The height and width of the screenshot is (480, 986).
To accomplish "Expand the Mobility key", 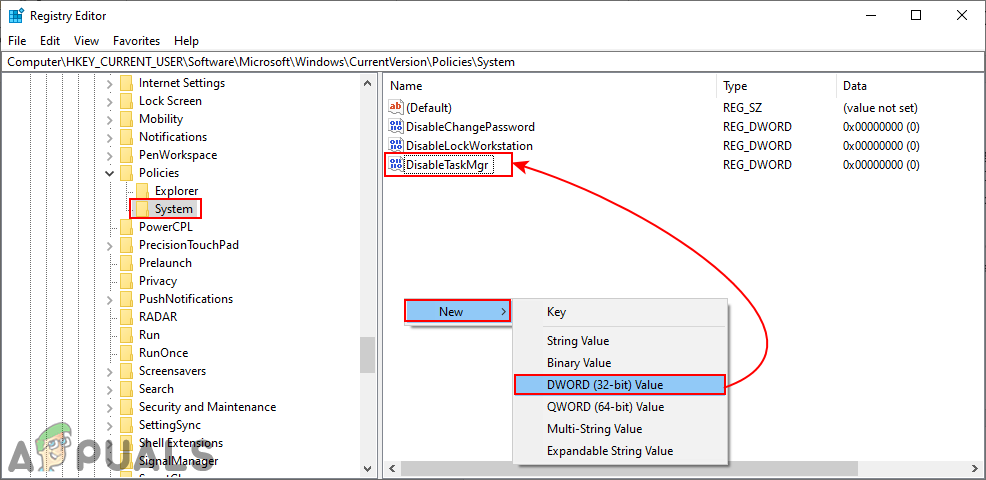I will (x=109, y=119).
